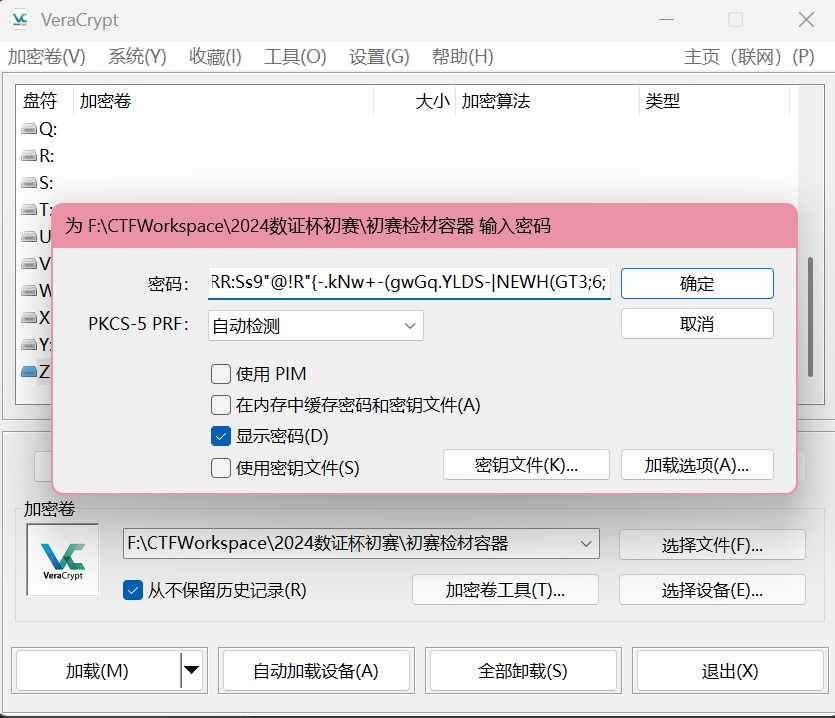Click 退出(X) to exit VeraCrypt
This screenshot has height=718, width=835.
(730, 671)
